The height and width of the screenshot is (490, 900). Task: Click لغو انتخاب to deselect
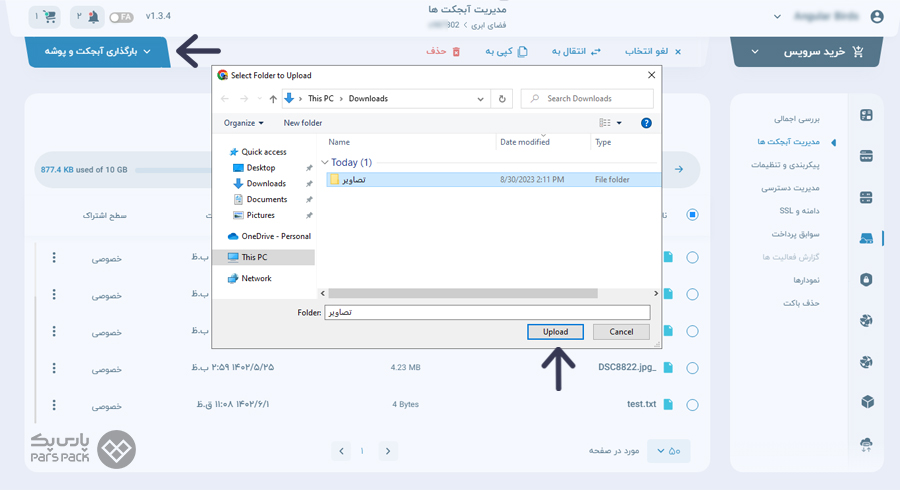653,51
